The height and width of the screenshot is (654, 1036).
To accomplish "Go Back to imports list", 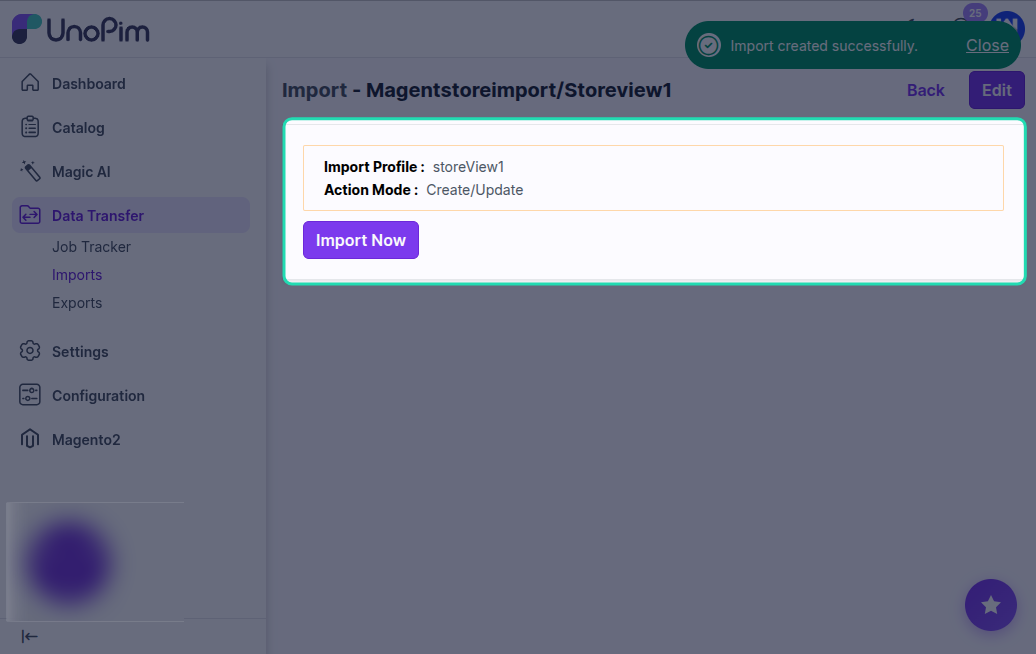I will (x=925, y=90).
